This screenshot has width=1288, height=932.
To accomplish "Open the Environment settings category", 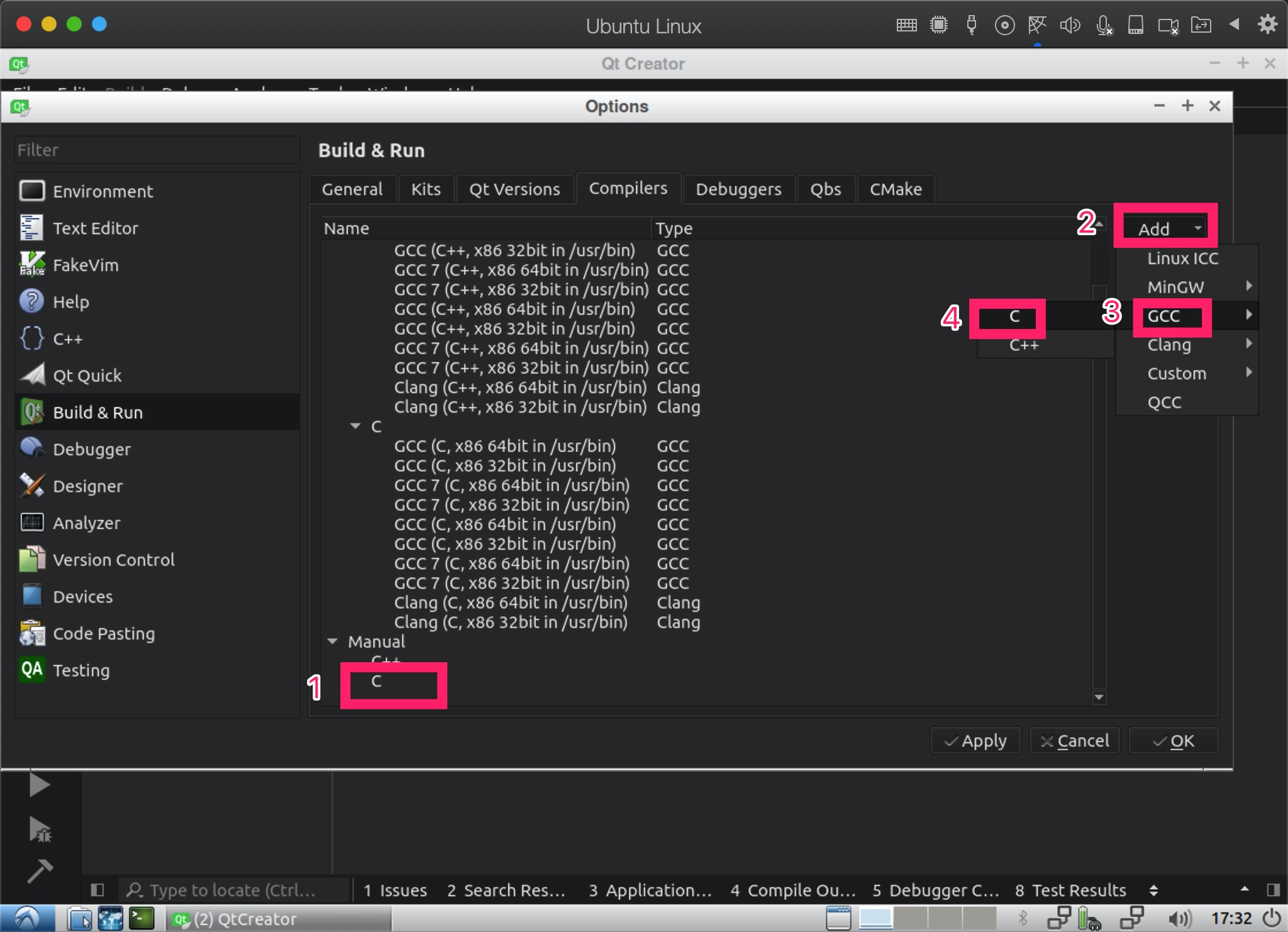I will [x=157, y=191].
